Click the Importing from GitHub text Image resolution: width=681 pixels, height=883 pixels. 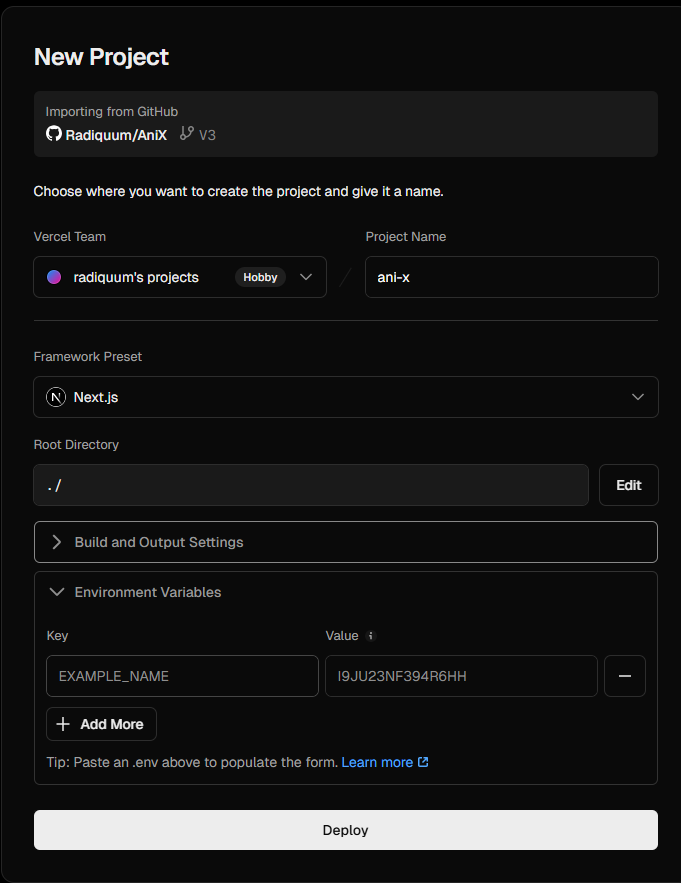[x=112, y=112]
